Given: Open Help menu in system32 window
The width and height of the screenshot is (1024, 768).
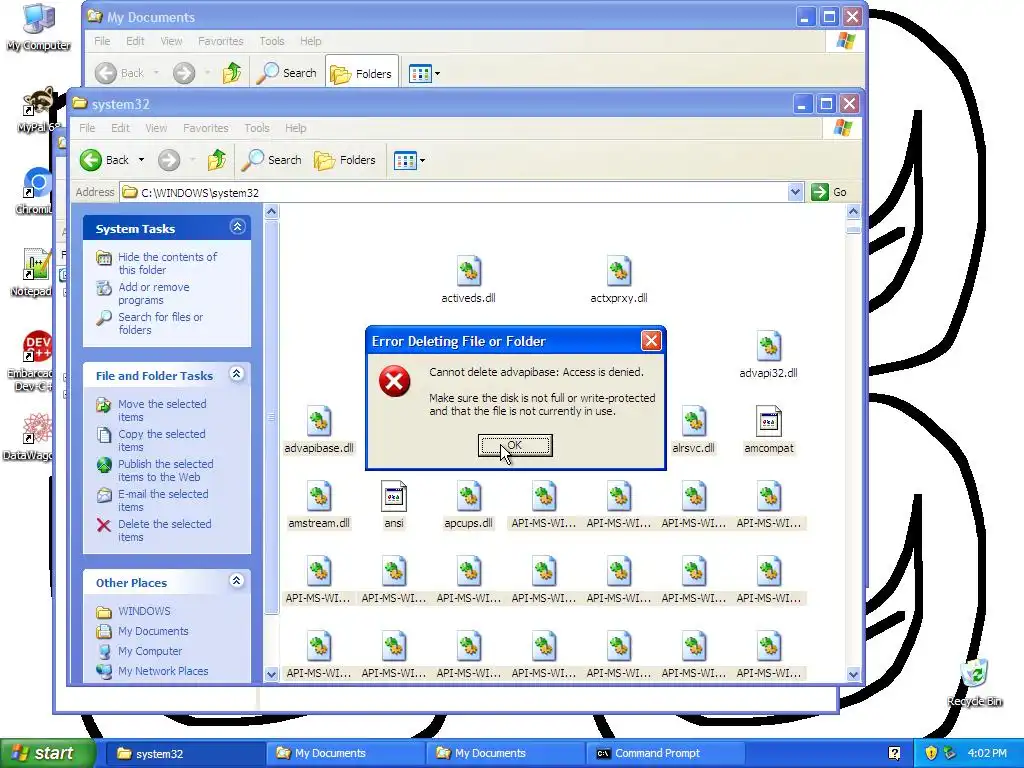Looking at the screenshot, I should (x=295, y=128).
